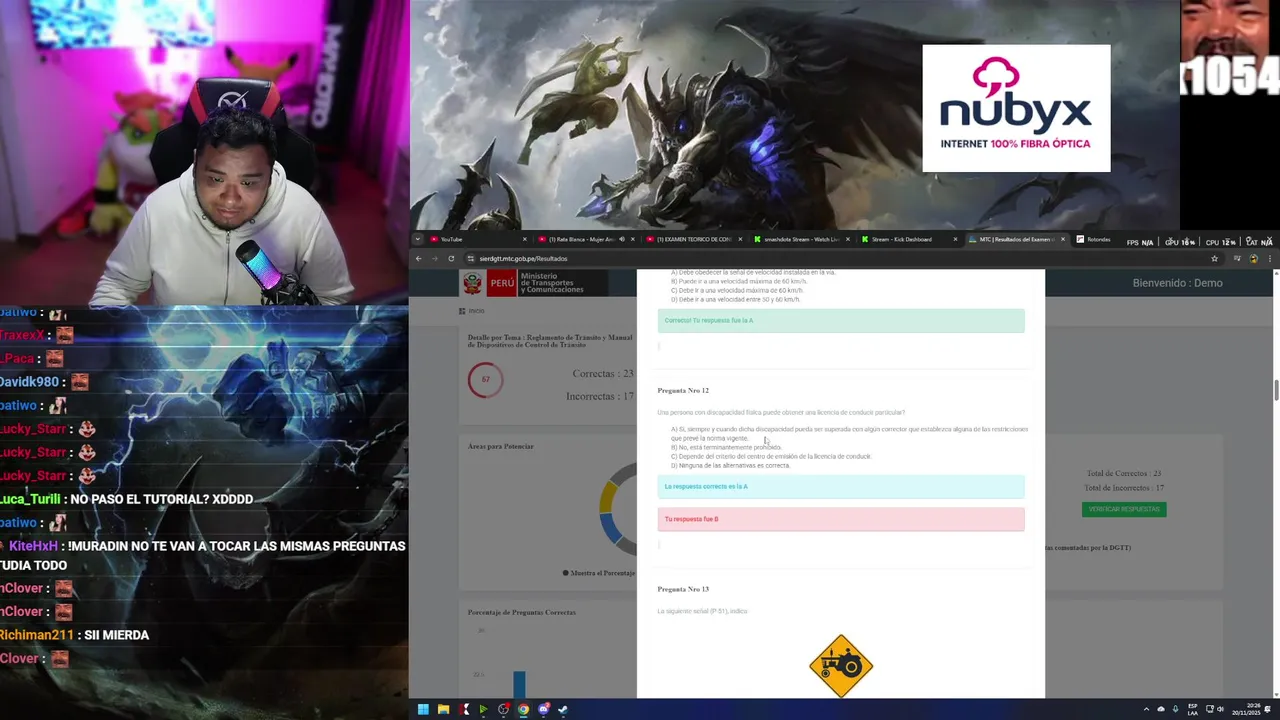
Task: Open the Windows Start button
Action: [423, 709]
